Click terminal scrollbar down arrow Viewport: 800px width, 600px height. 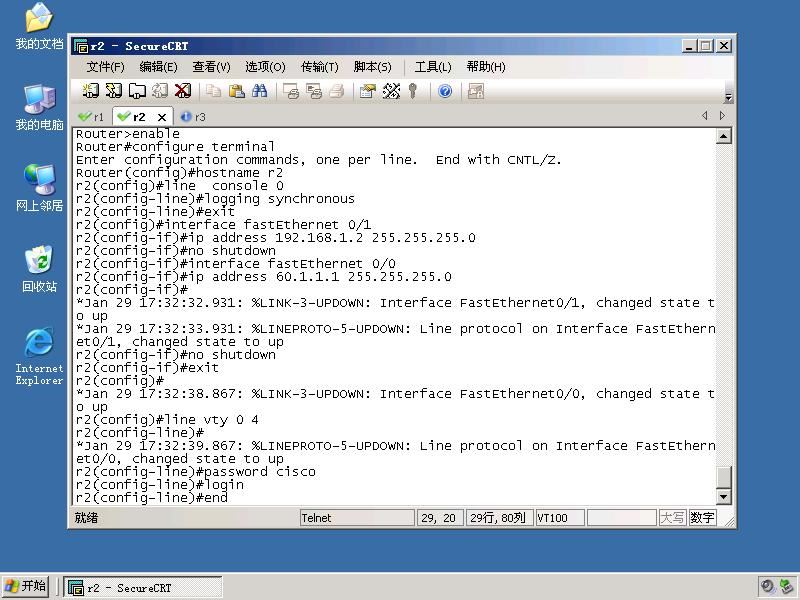point(723,496)
